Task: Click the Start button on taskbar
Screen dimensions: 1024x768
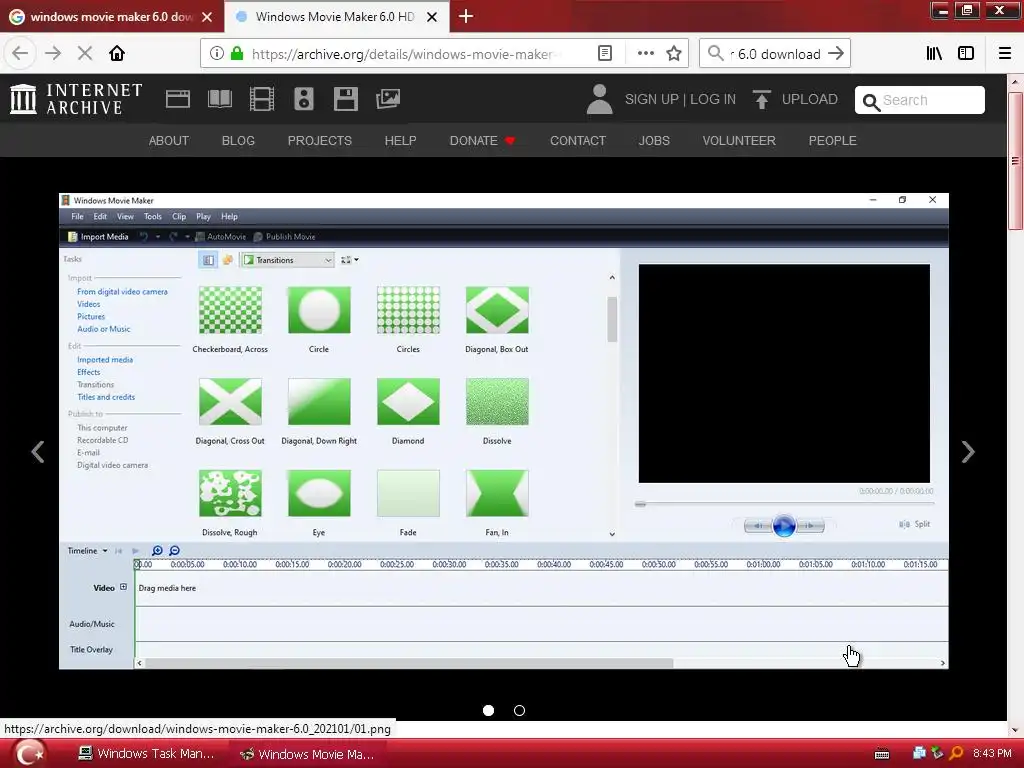Action: pyautogui.click(x=29, y=753)
